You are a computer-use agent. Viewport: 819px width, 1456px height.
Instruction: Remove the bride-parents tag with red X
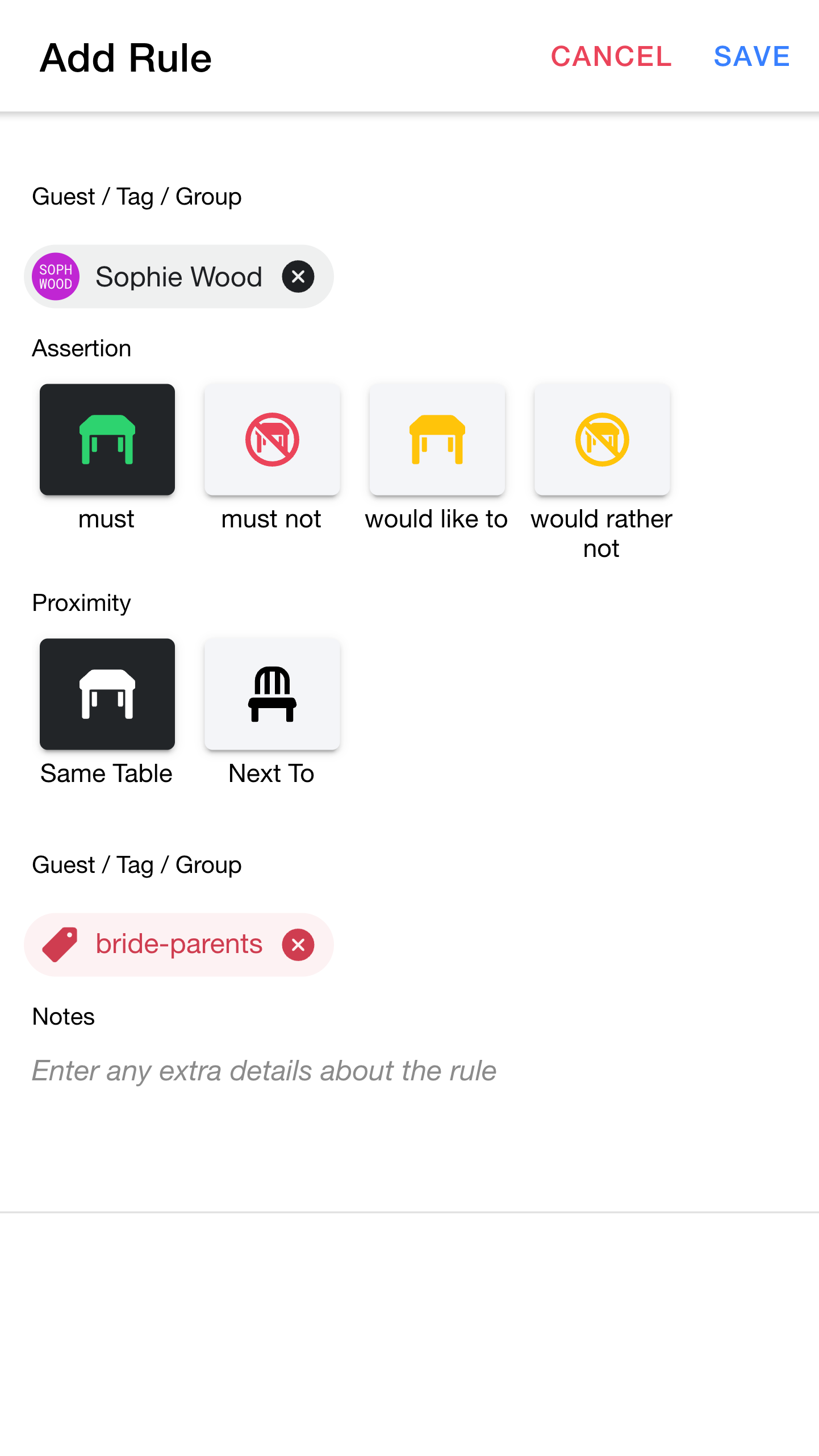click(298, 945)
